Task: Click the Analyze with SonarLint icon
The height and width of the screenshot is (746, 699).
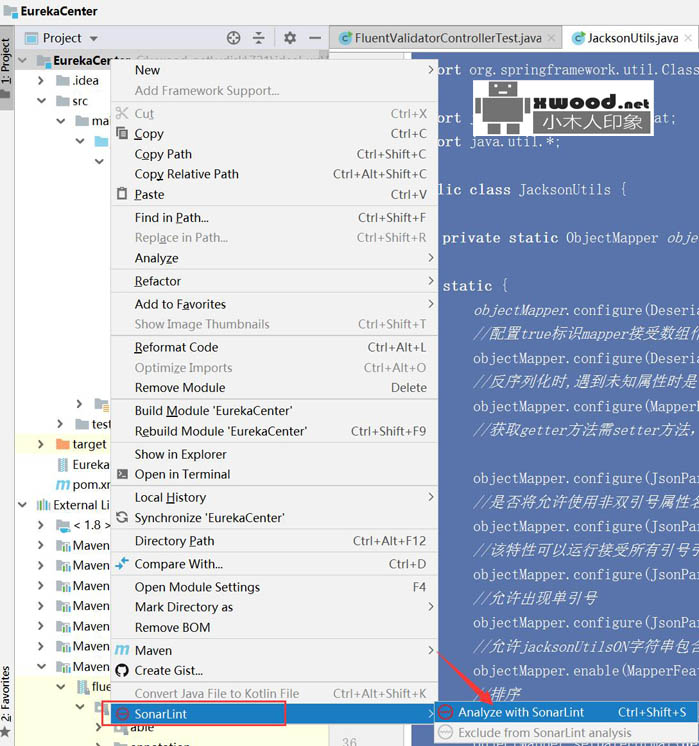Action: [445, 712]
